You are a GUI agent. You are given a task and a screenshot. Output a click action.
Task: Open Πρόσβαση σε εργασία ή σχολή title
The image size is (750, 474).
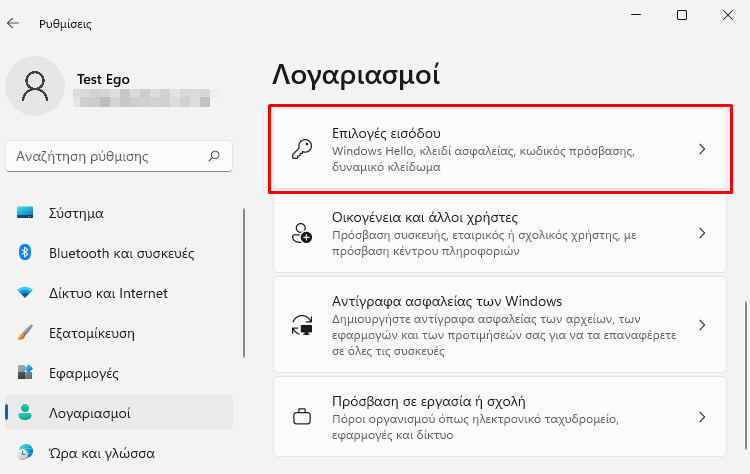click(x=429, y=401)
